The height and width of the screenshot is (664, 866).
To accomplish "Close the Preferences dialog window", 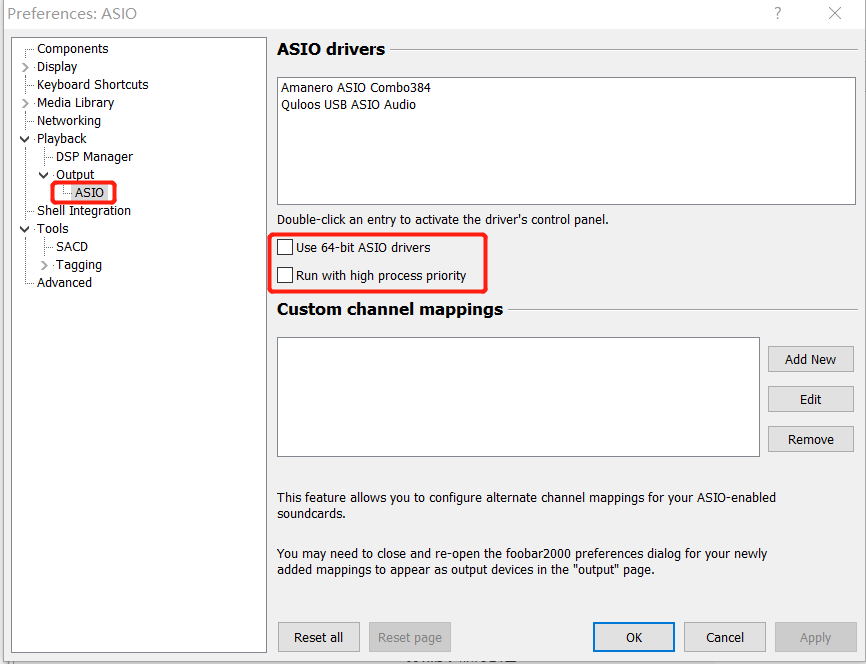I will 835,13.
